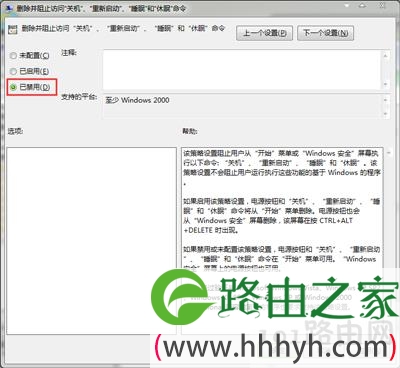
Task: Click the 上一个设置(P) button
Action: [265, 33]
